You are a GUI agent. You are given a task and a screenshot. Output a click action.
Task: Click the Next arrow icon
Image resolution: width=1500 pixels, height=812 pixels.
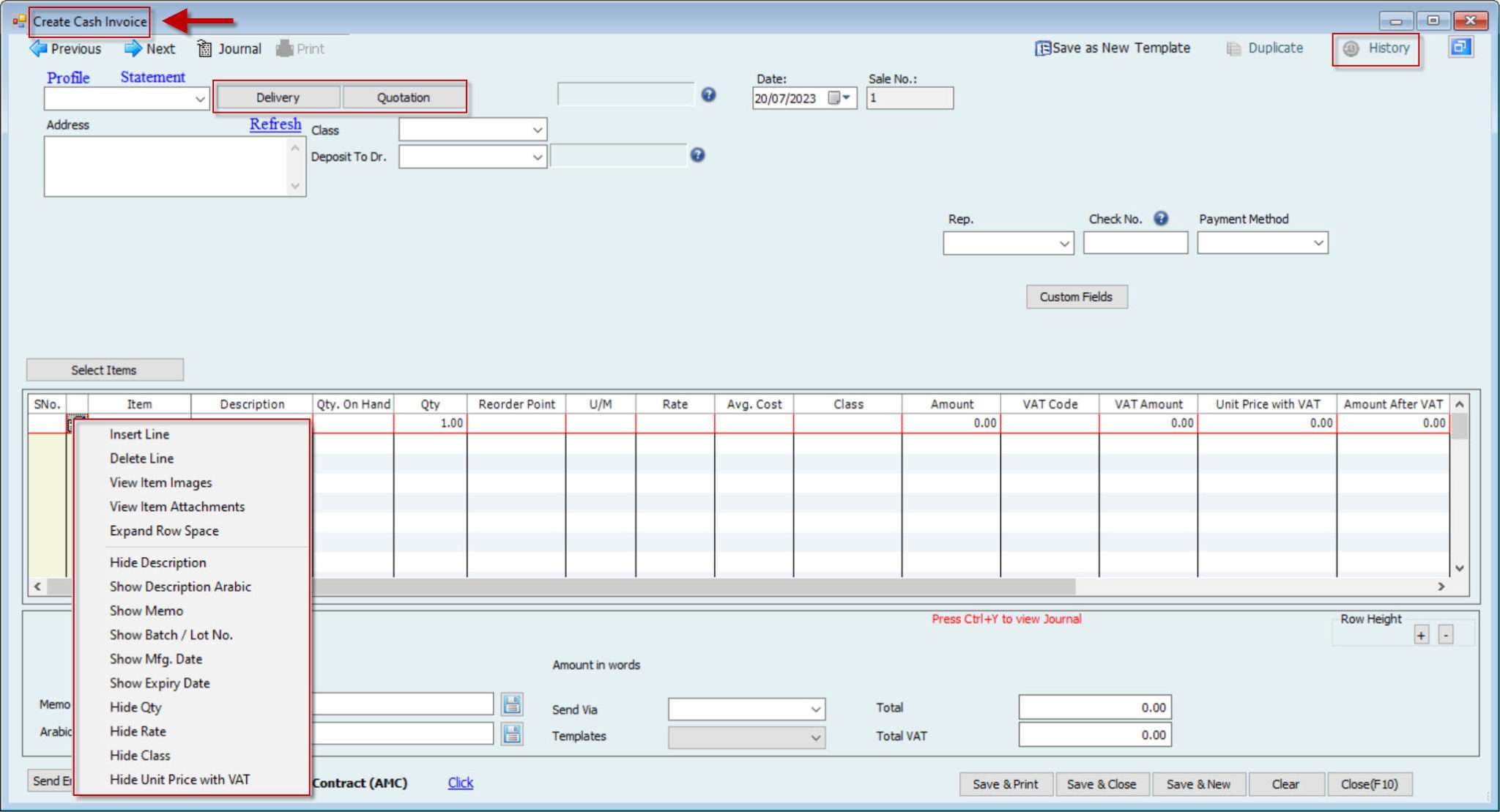coord(133,48)
